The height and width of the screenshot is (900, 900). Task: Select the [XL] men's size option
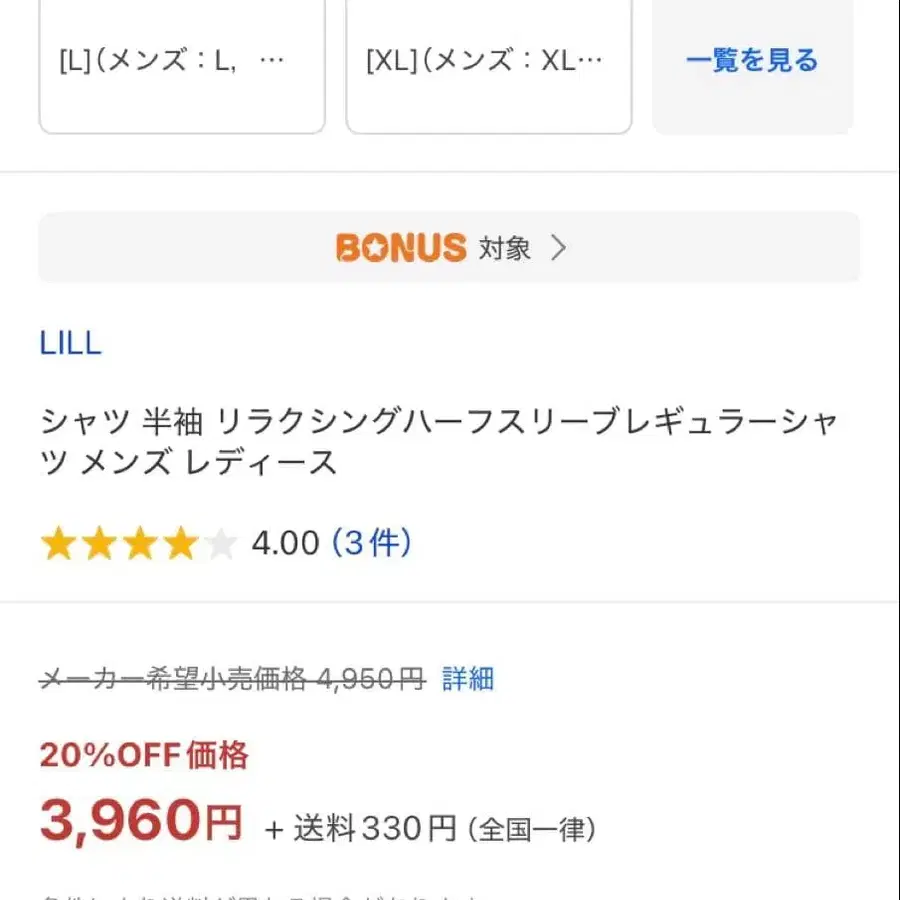[489, 66]
